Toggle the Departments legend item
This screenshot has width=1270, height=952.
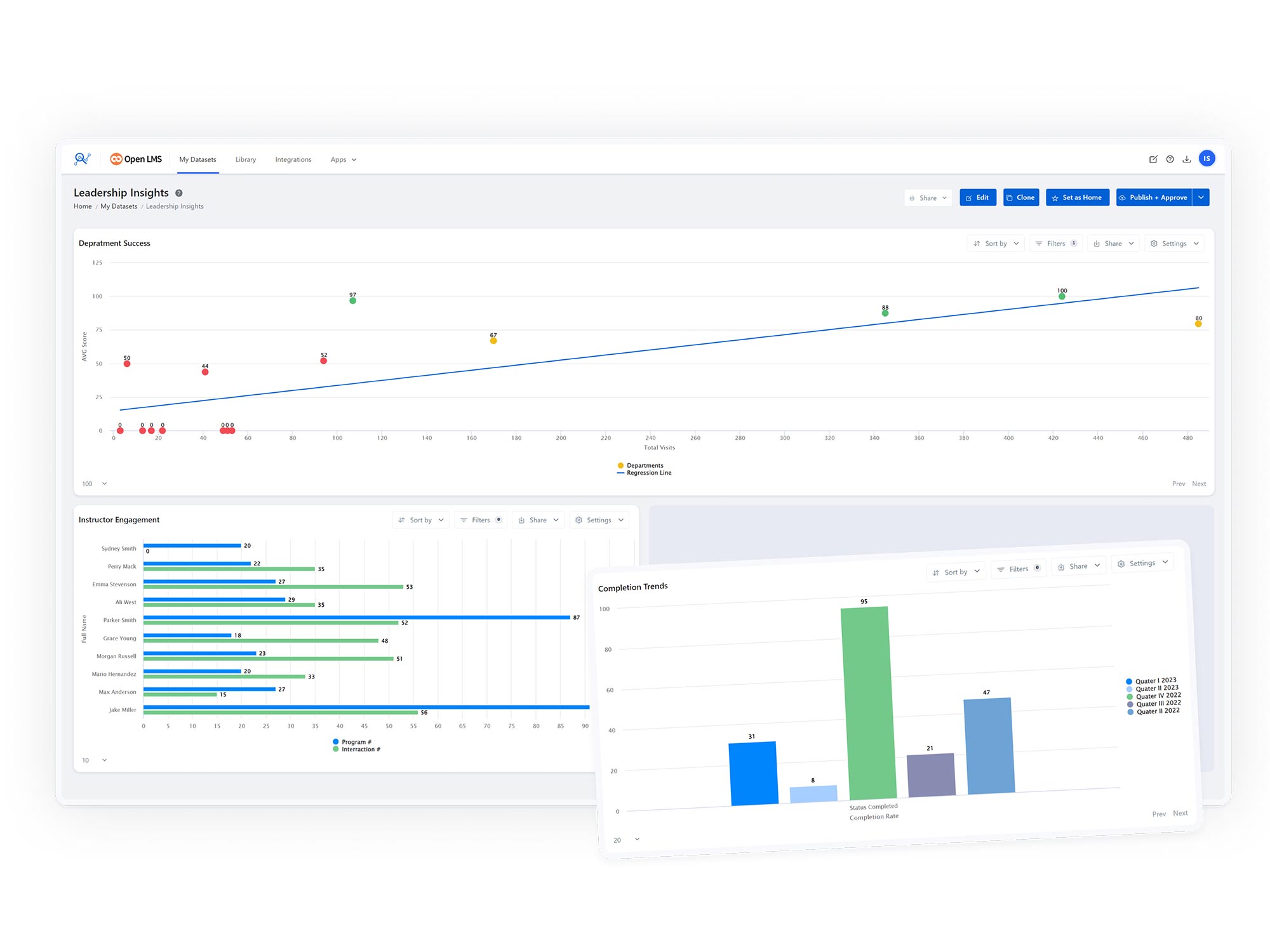click(x=644, y=465)
